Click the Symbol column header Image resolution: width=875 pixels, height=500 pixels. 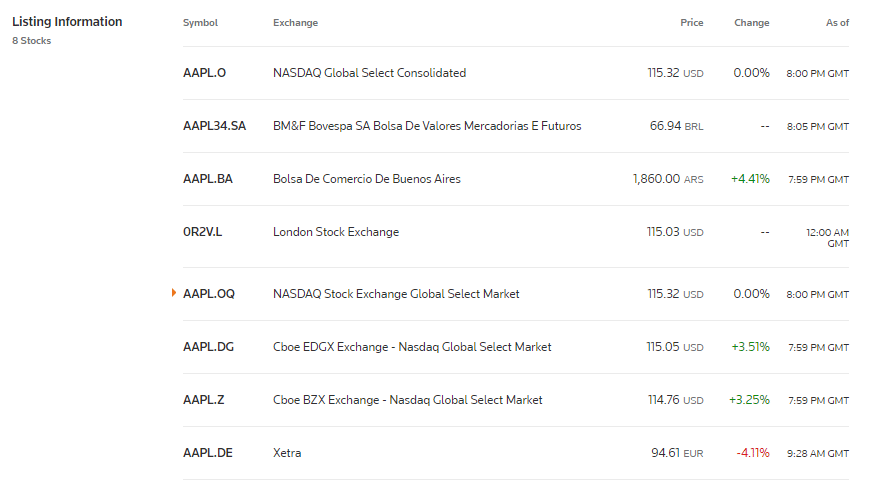[x=200, y=23]
